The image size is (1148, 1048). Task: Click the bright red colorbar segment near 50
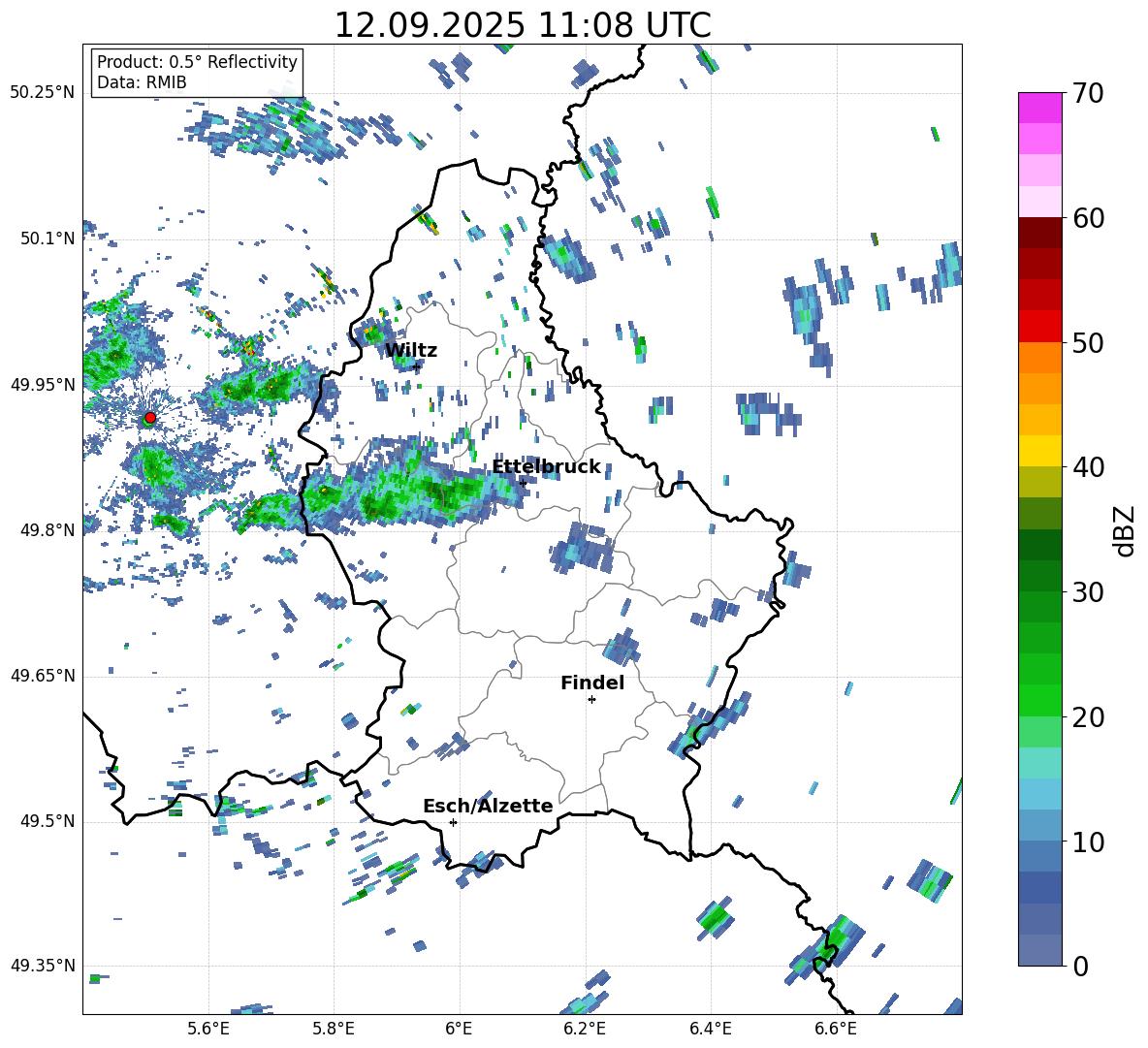coord(1040,327)
